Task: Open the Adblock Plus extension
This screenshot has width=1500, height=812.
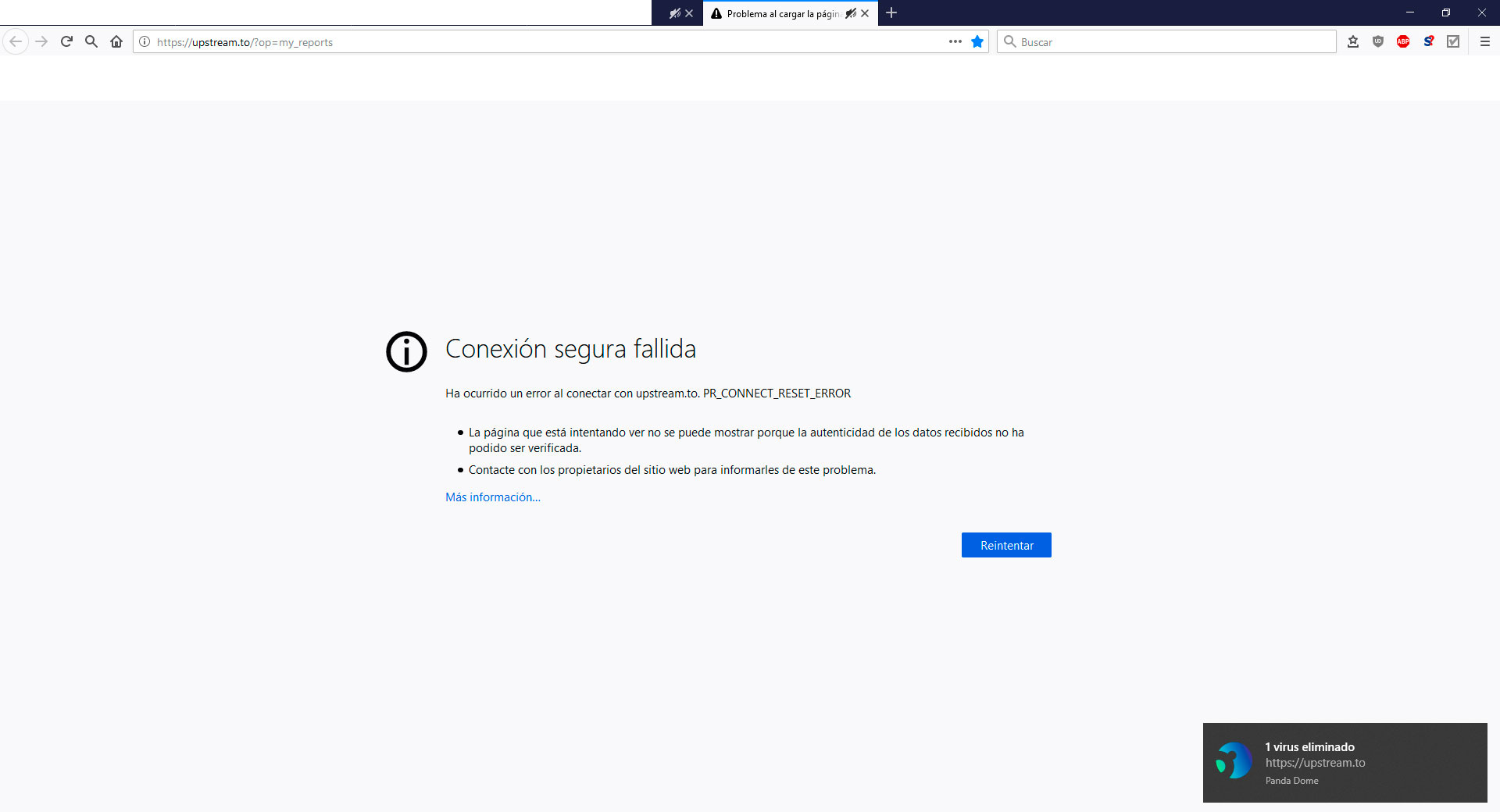Action: 1403,41
